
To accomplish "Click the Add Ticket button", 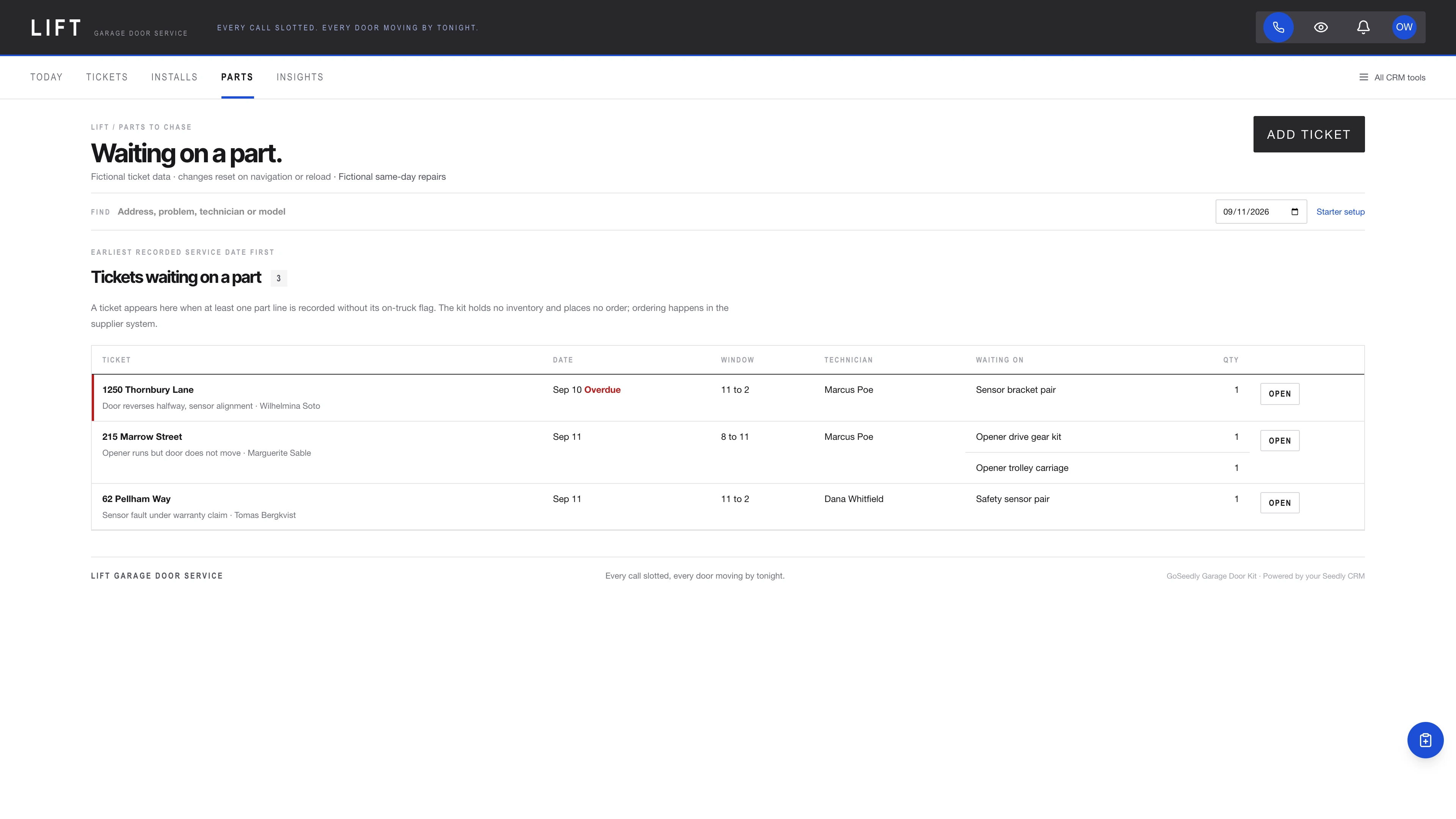I will (1309, 135).
